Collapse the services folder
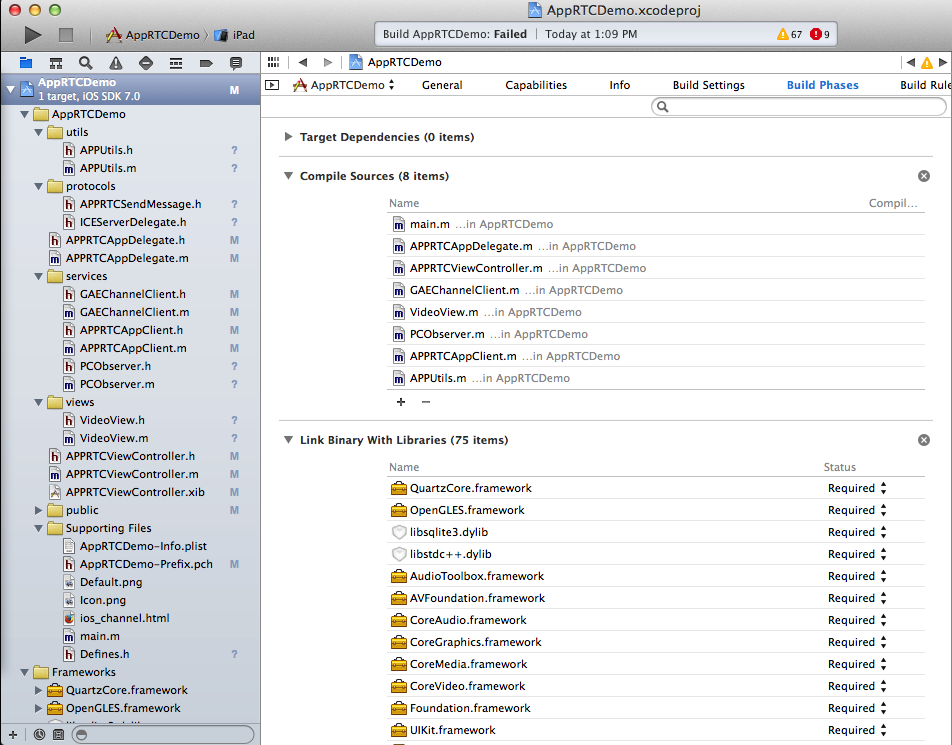Image resolution: width=952 pixels, height=745 pixels. (39, 276)
